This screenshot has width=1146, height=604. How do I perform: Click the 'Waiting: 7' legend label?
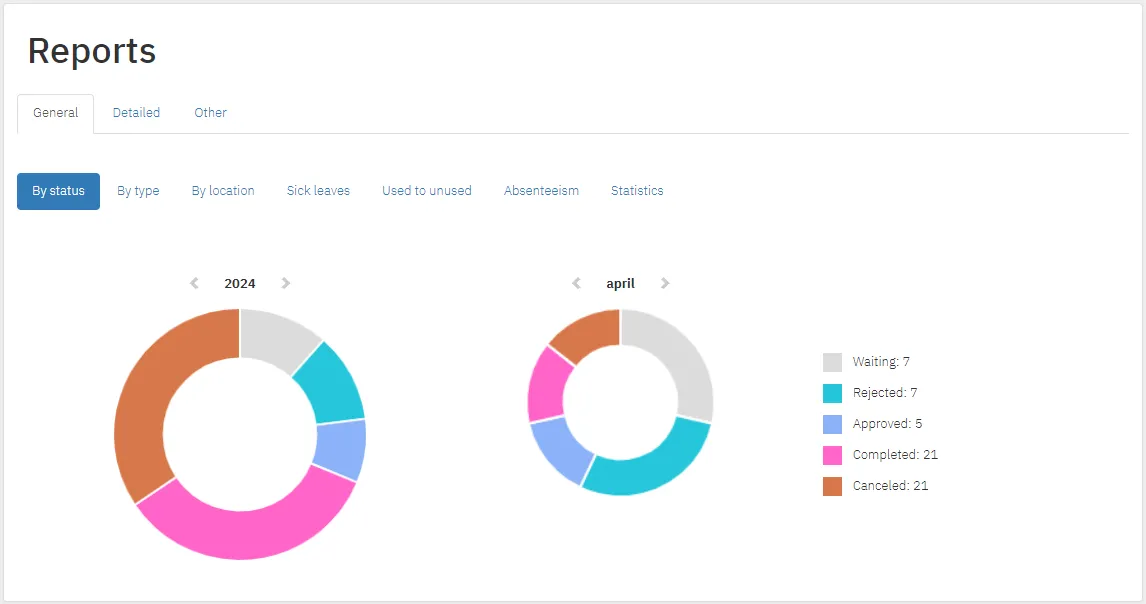[x=881, y=362]
